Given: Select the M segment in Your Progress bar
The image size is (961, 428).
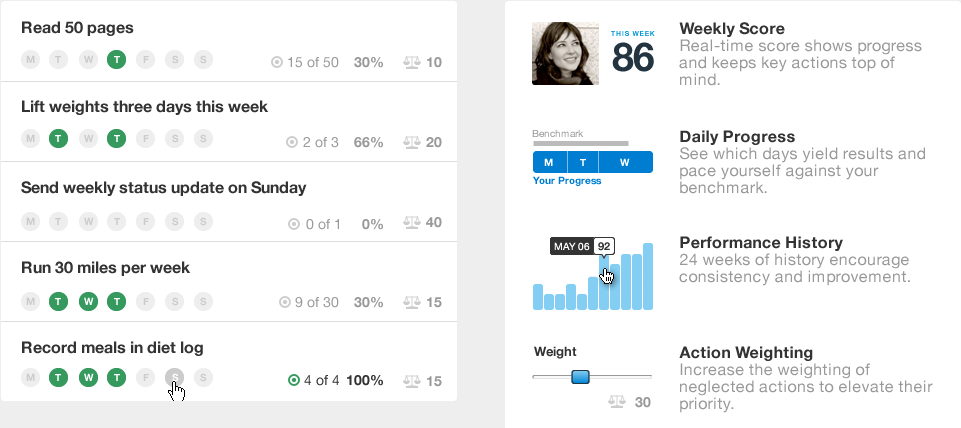Looking at the screenshot, I should pos(549,162).
